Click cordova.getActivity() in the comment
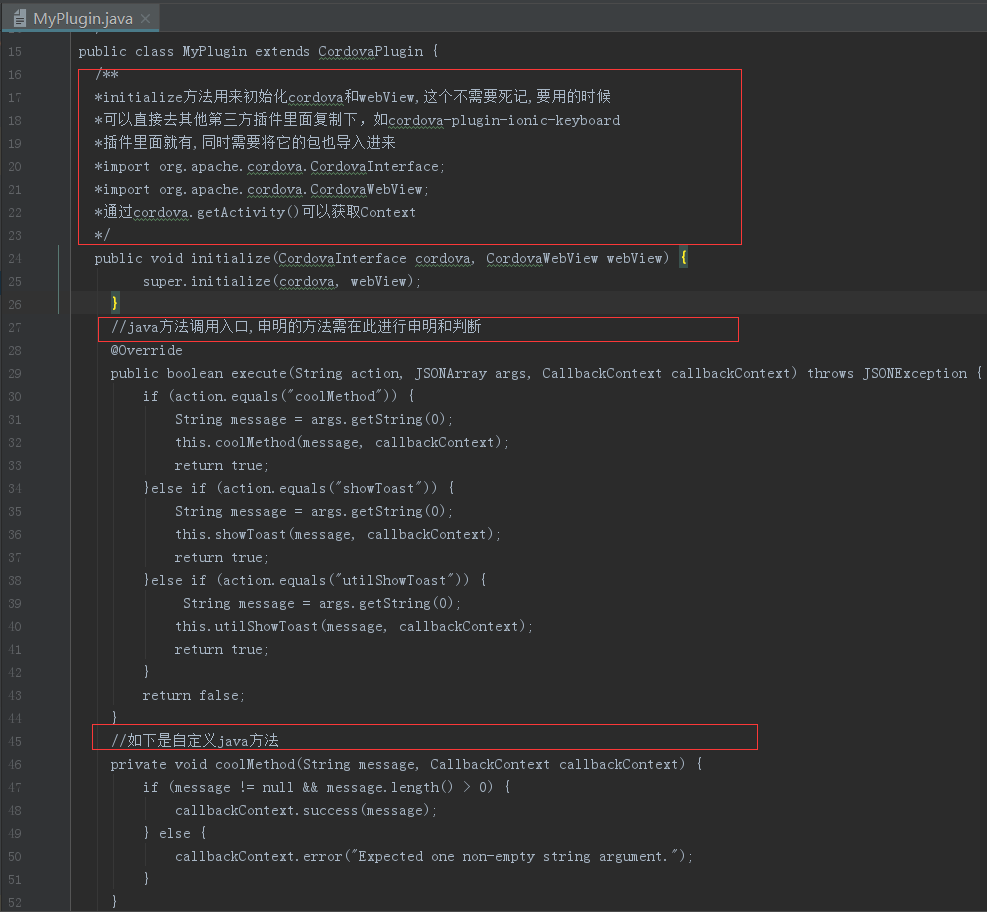 click(x=217, y=212)
